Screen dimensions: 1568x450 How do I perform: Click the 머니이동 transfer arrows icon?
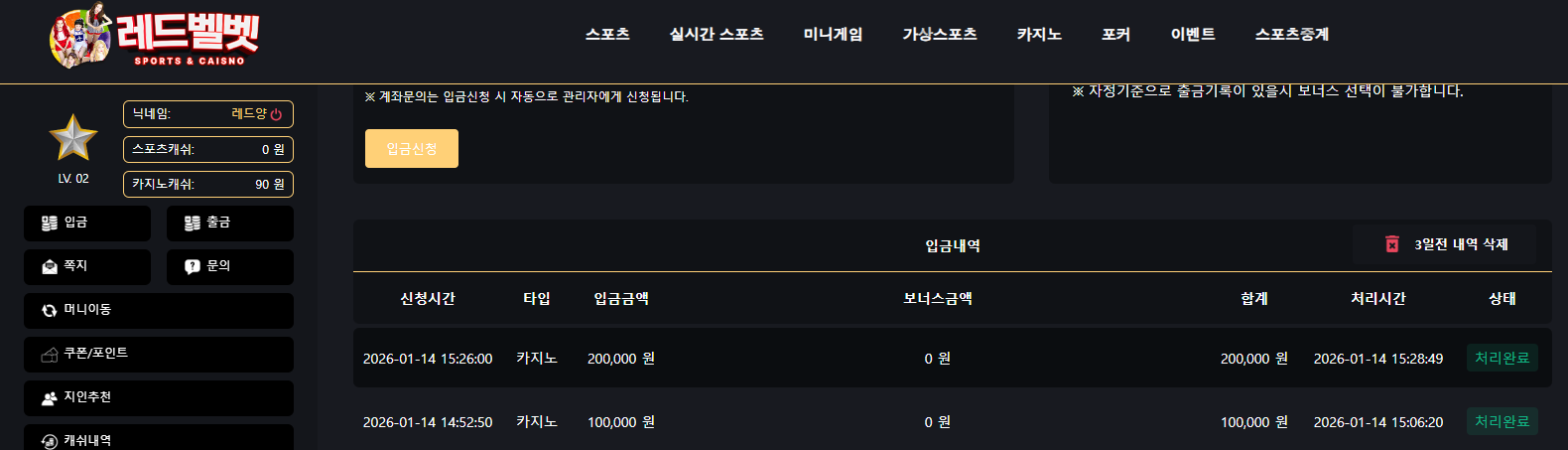(x=49, y=310)
